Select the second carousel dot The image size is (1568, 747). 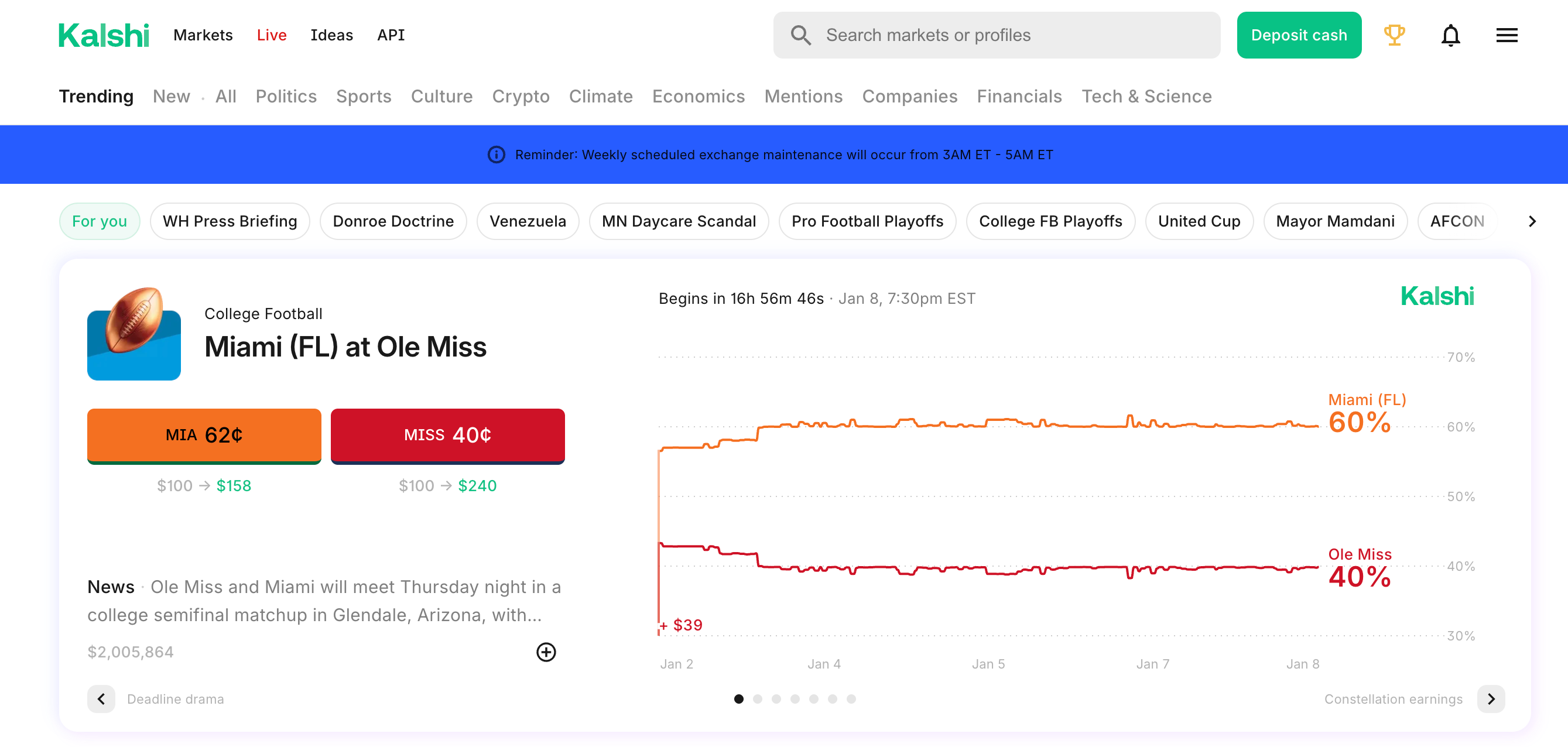pos(757,699)
